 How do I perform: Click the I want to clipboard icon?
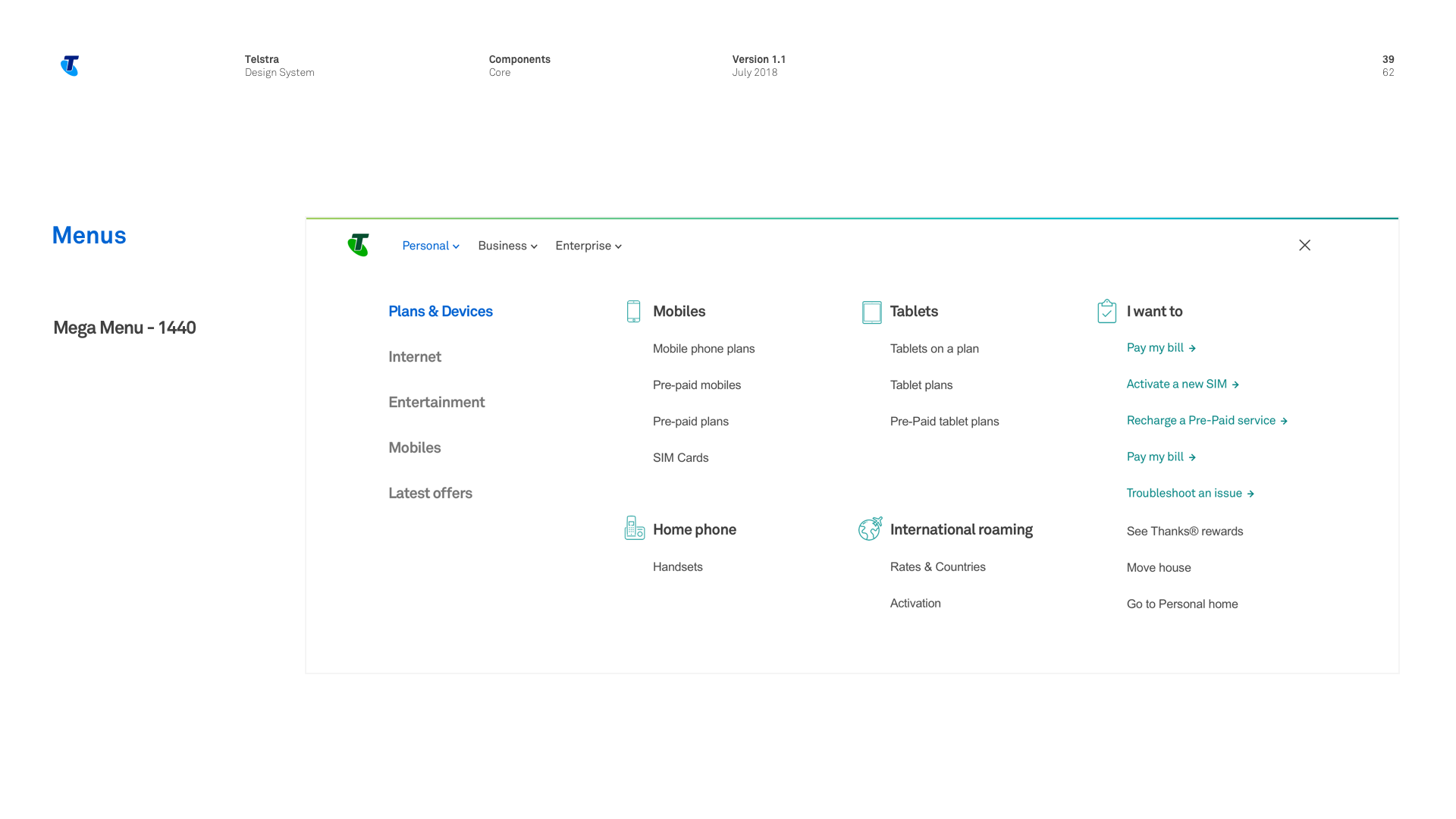(1106, 311)
